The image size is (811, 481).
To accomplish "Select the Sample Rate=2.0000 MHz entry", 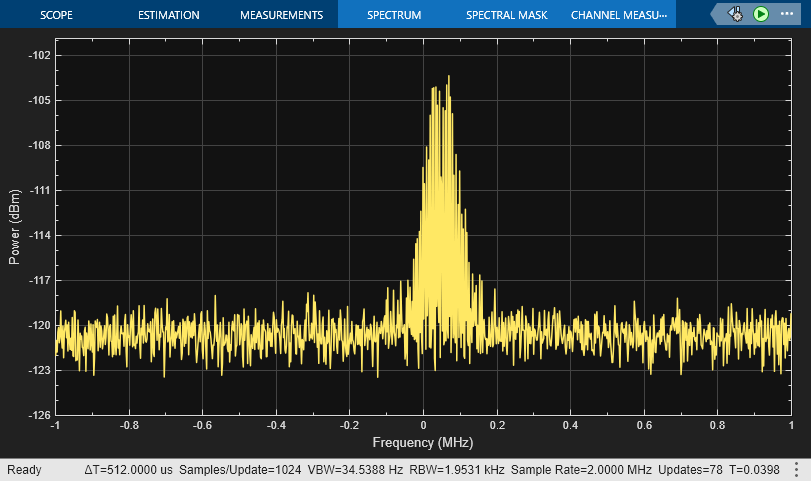I will (x=581, y=470).
